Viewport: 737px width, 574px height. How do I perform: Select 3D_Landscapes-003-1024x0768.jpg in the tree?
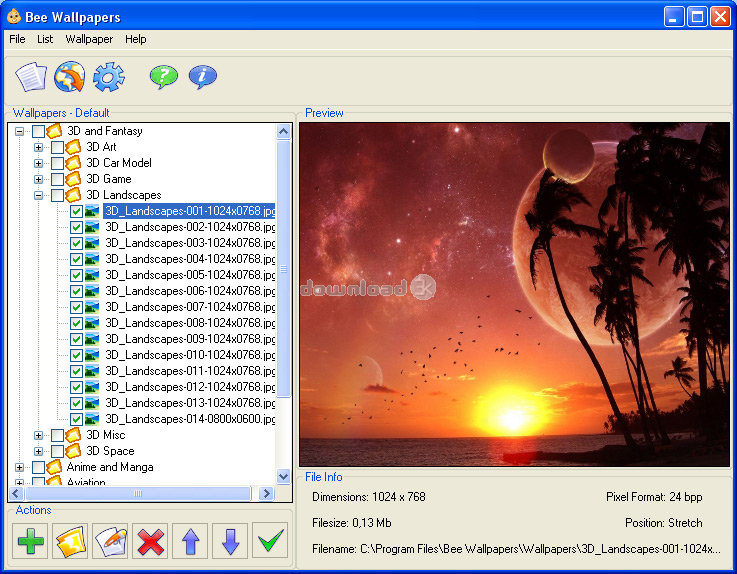[189, 243]
